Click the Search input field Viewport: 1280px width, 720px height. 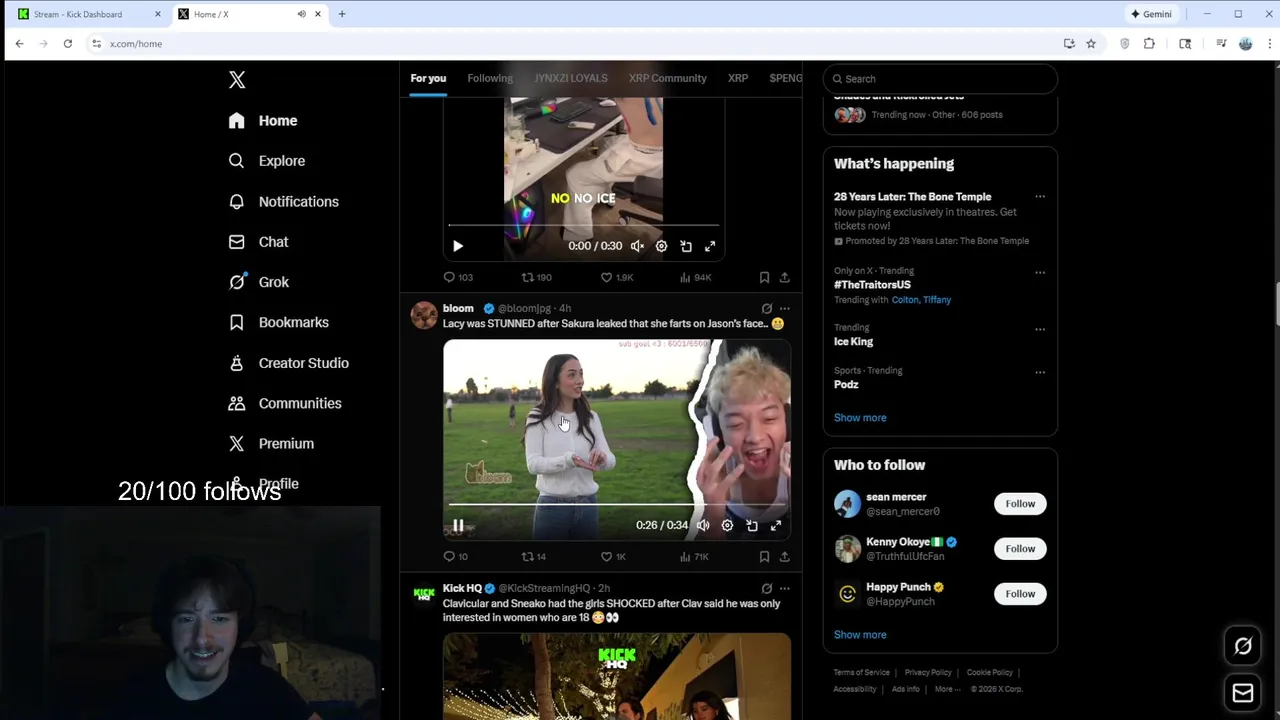pos(940,79)
